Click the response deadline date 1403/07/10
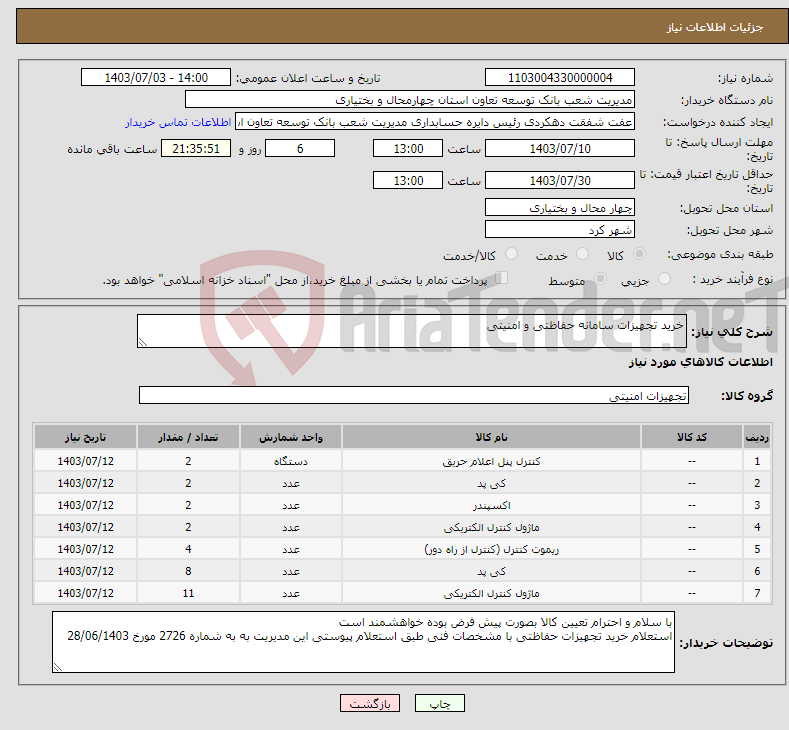This screenshot has width=789, height=730. click(560, 148)
